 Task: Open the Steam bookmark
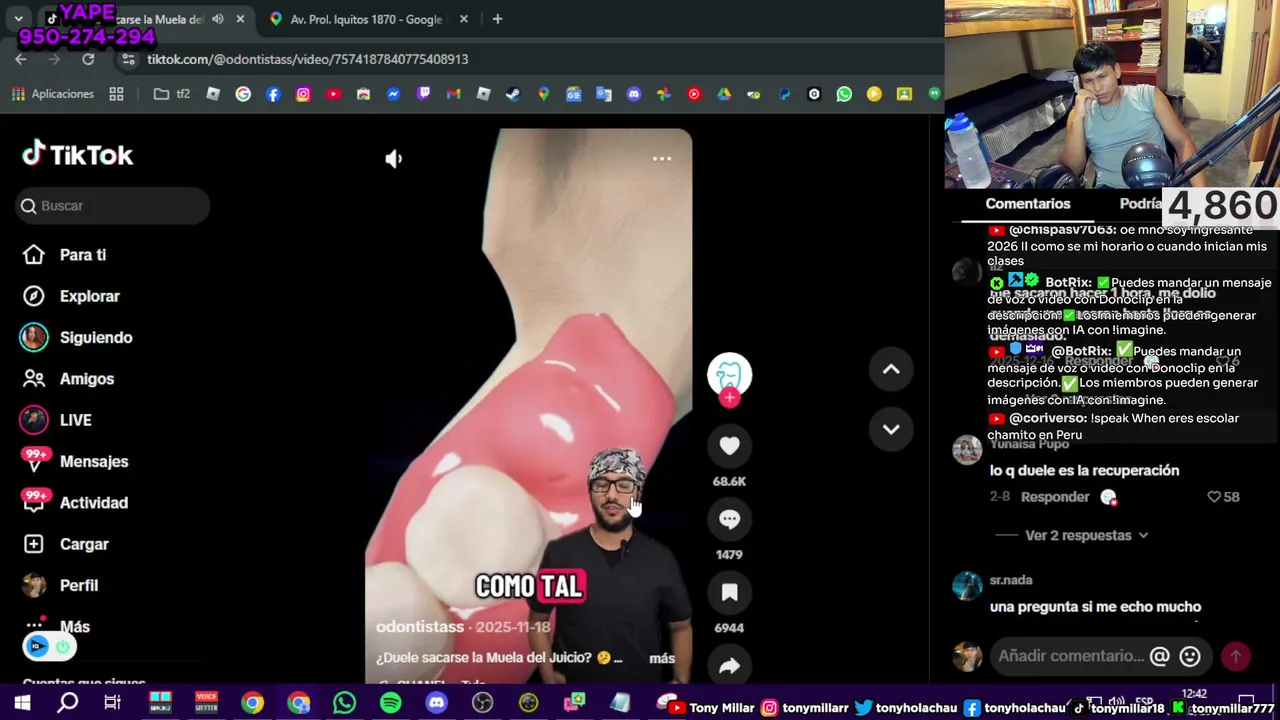(x=513, y=94)
